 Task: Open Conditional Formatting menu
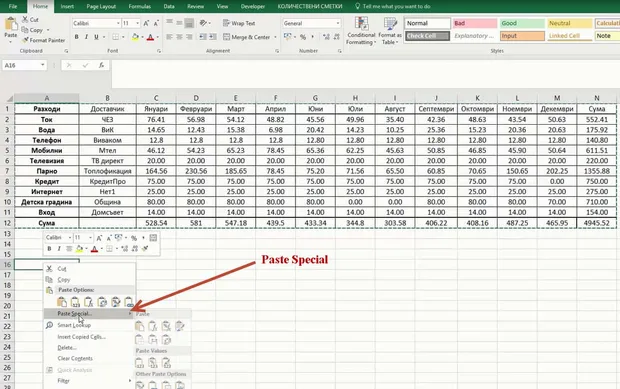point(361,31)
